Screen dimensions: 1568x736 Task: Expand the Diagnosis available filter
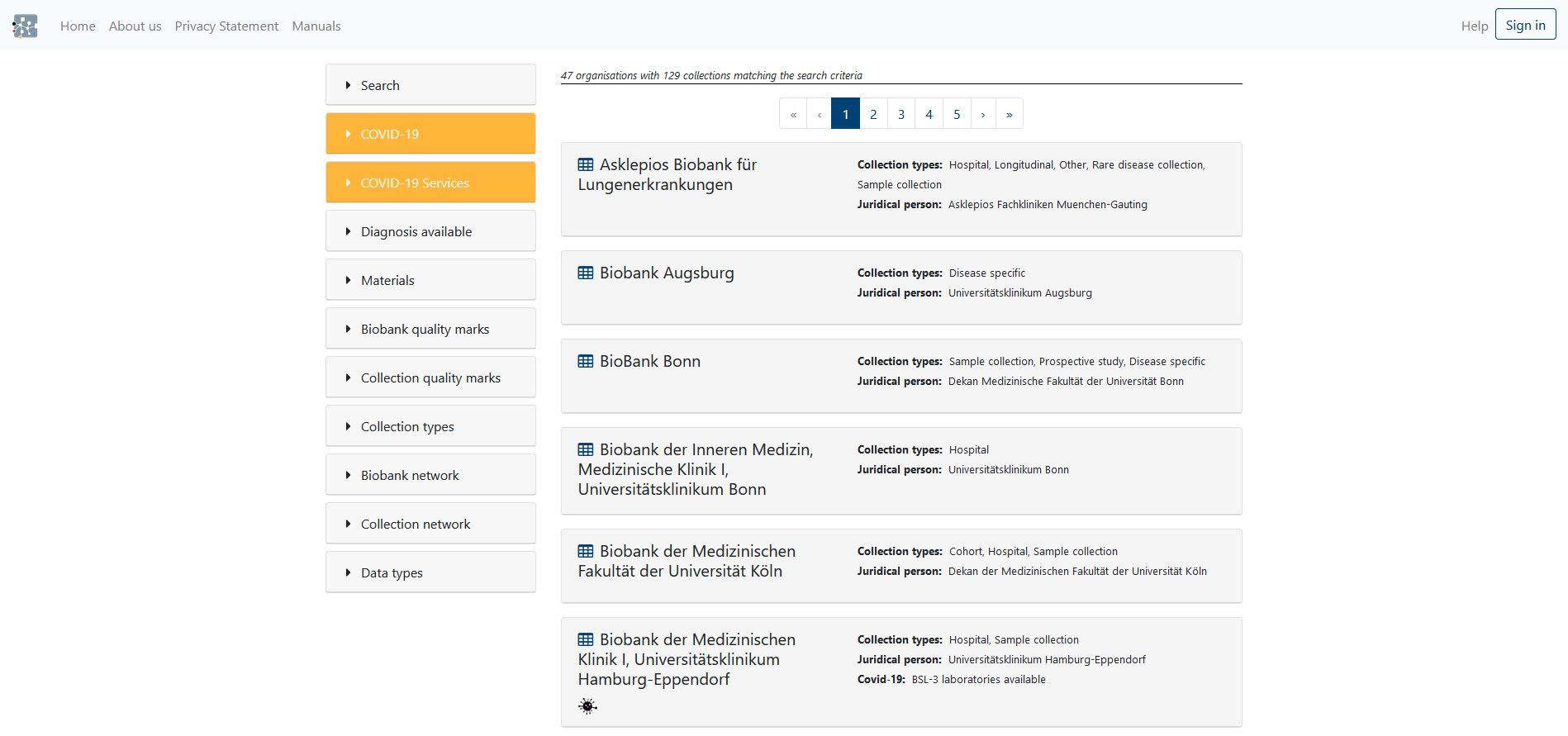coord(430,230)
